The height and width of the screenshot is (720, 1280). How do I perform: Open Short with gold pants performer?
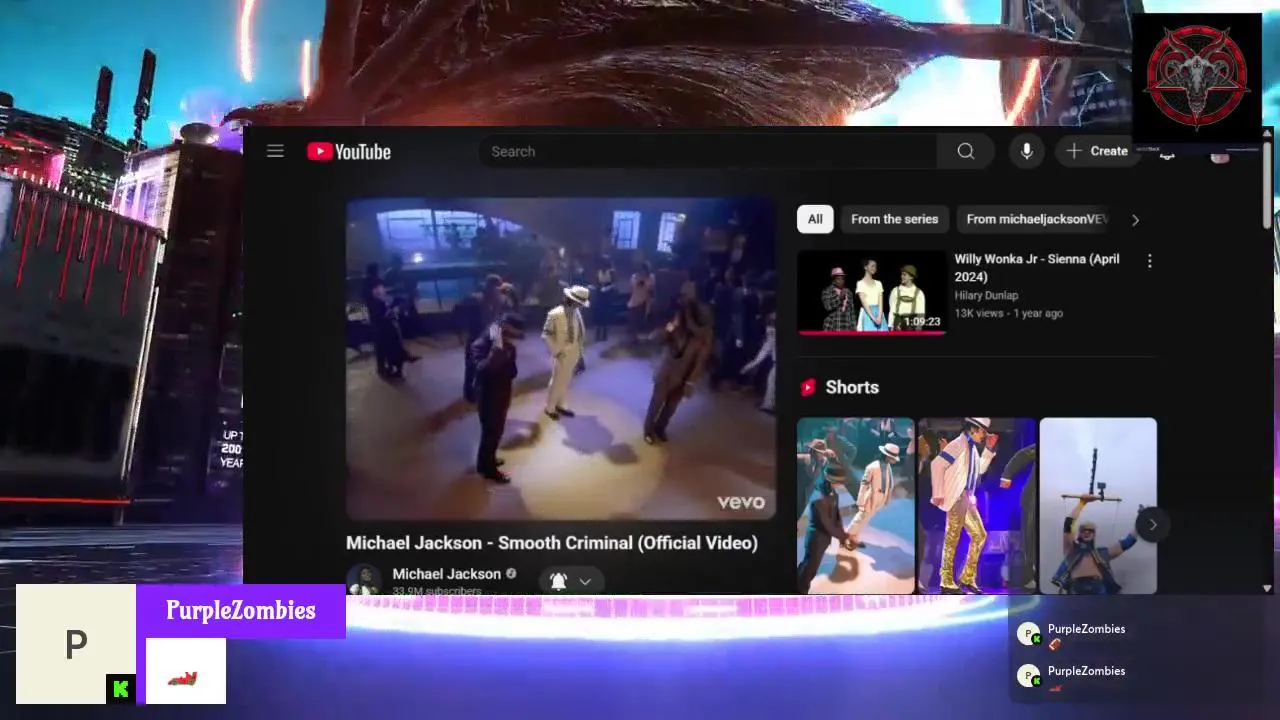(977, 506)
